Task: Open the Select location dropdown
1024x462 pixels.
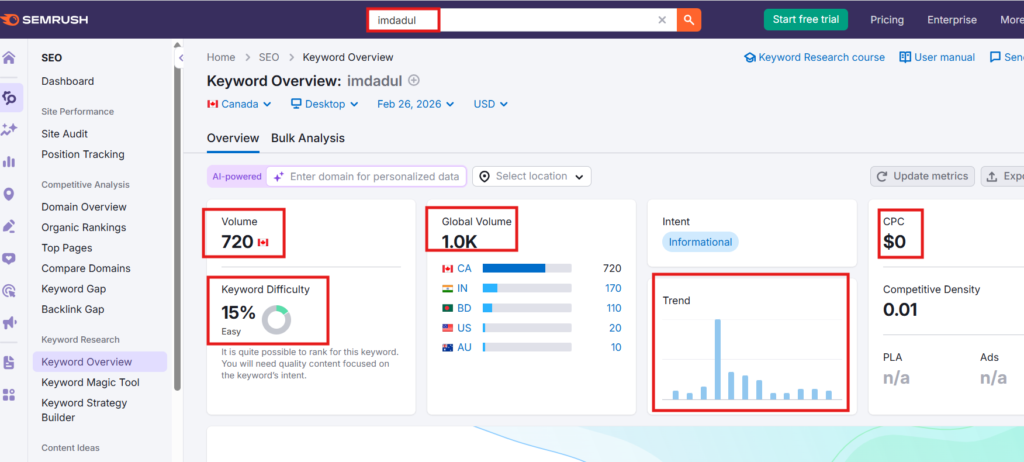Action: point(531,177)
